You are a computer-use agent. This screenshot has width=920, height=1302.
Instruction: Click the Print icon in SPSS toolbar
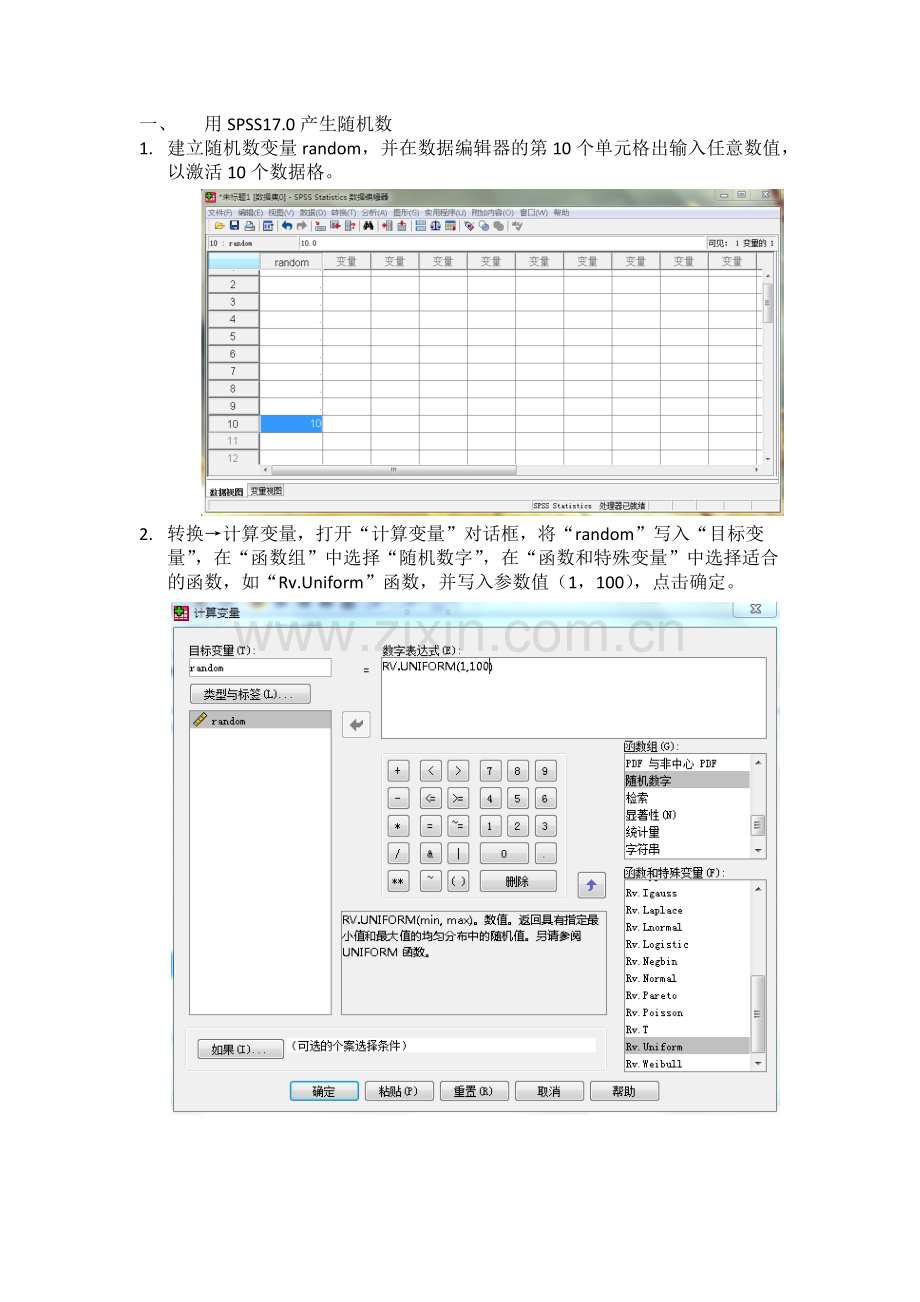point(248,226)
